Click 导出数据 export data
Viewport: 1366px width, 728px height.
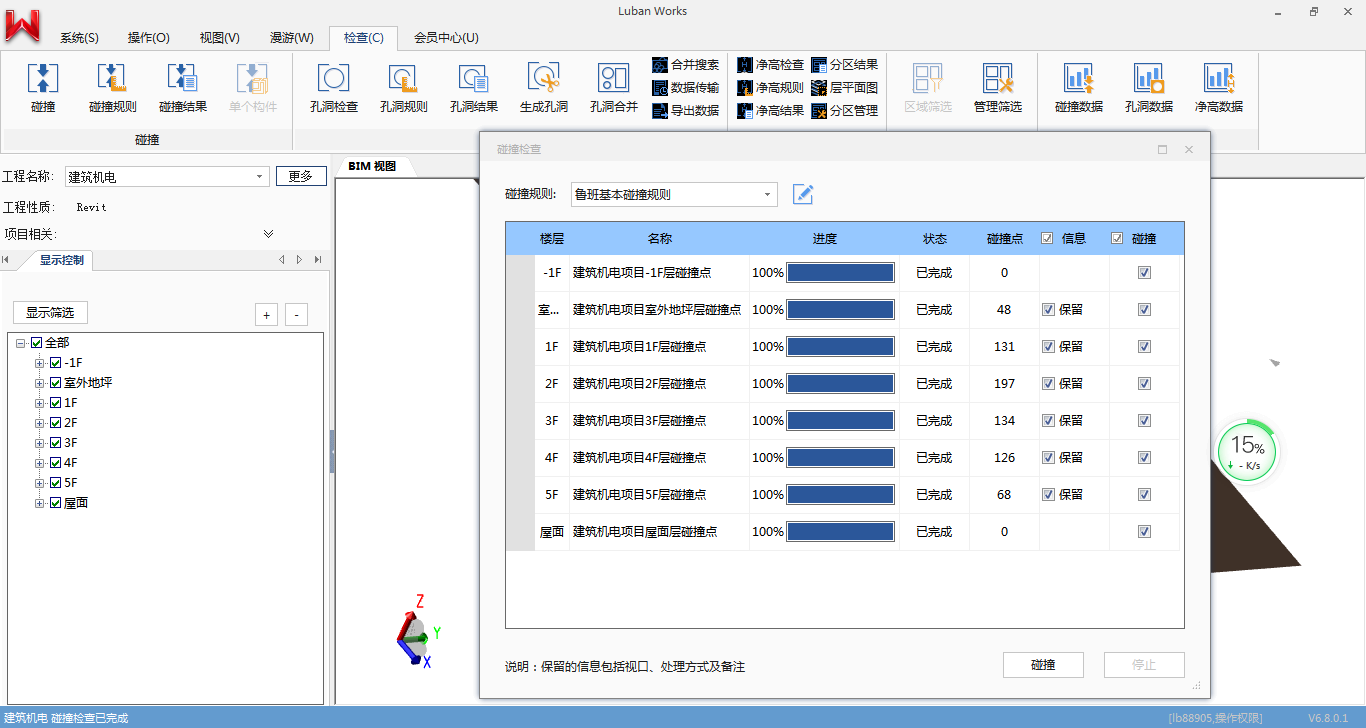(686, 110)
